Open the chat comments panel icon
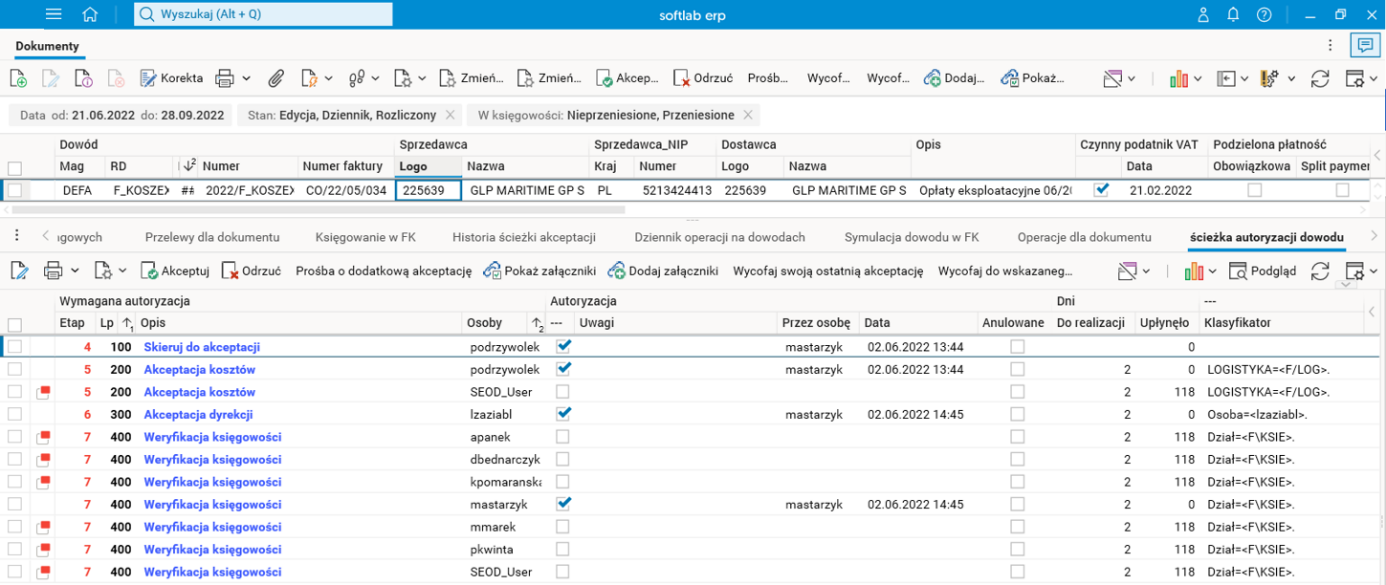 click(1363, 45)
